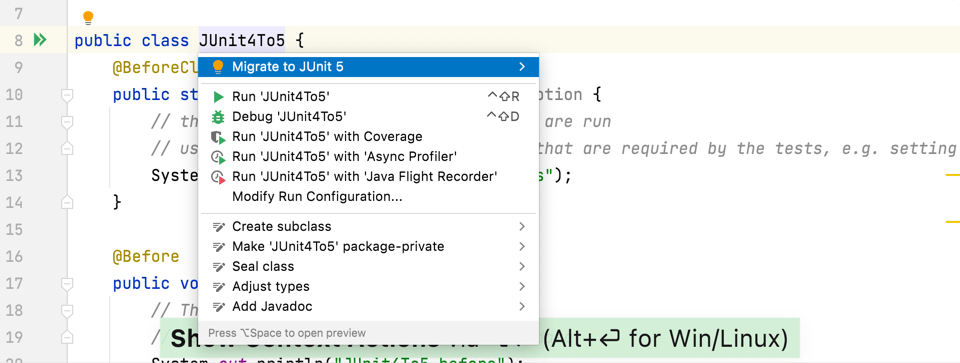Click the Java Flight Recorder run icon
This screenshot has width=960, height=363.
tap(219, 177)
